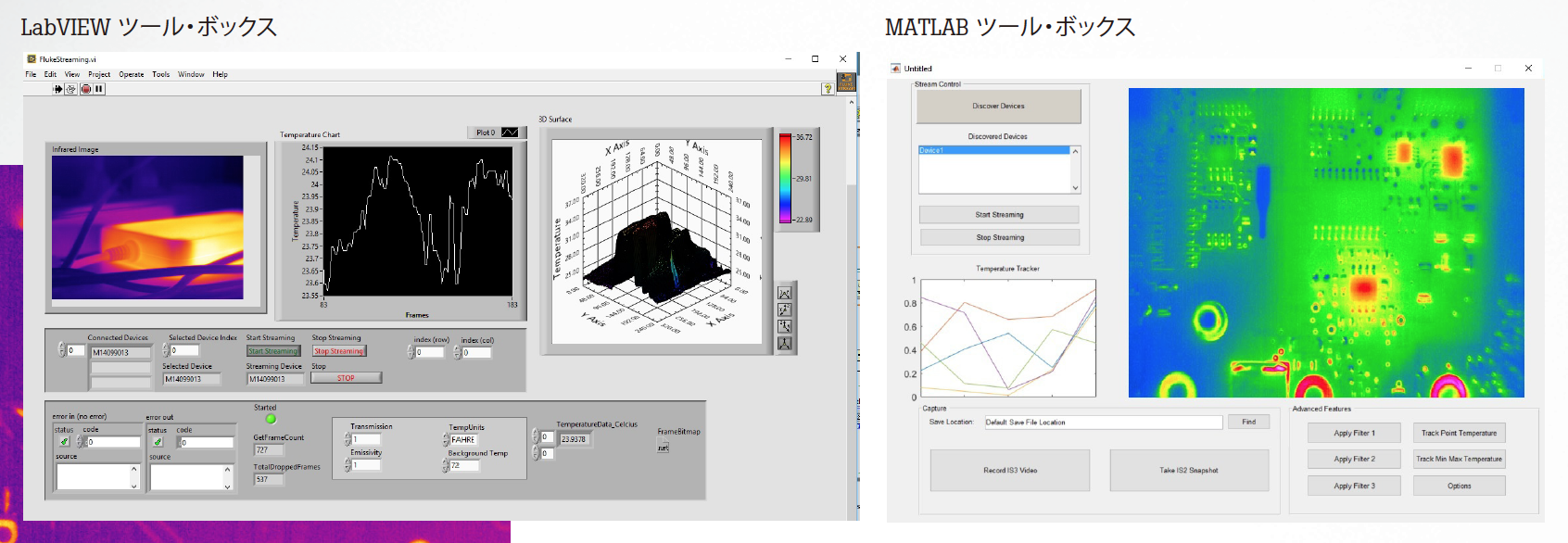This screenshot has width=1568, height=543.
Task: Click the index (col) stepper arrows
Action: point(459,352)
